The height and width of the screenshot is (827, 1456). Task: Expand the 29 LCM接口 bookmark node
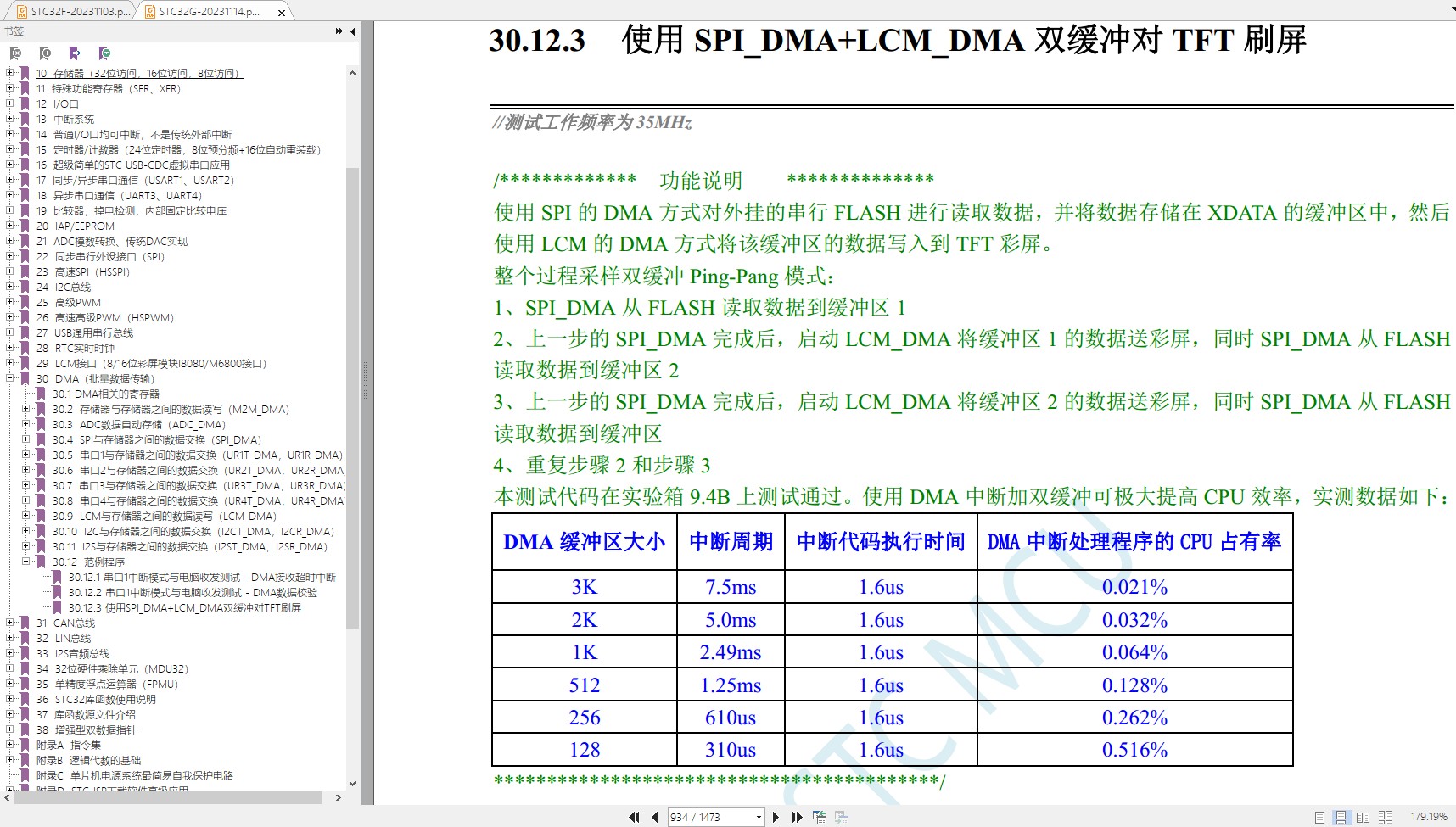(10, 364)
